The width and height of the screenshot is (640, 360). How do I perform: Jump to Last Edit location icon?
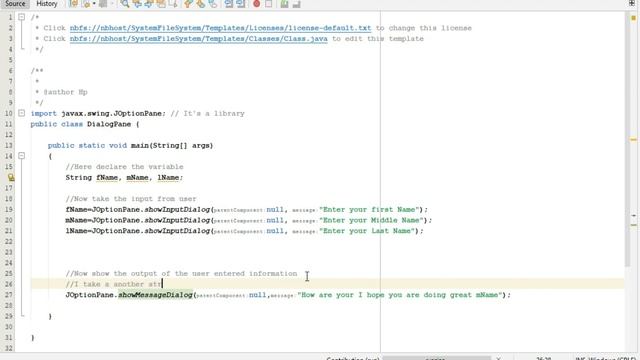73,4
